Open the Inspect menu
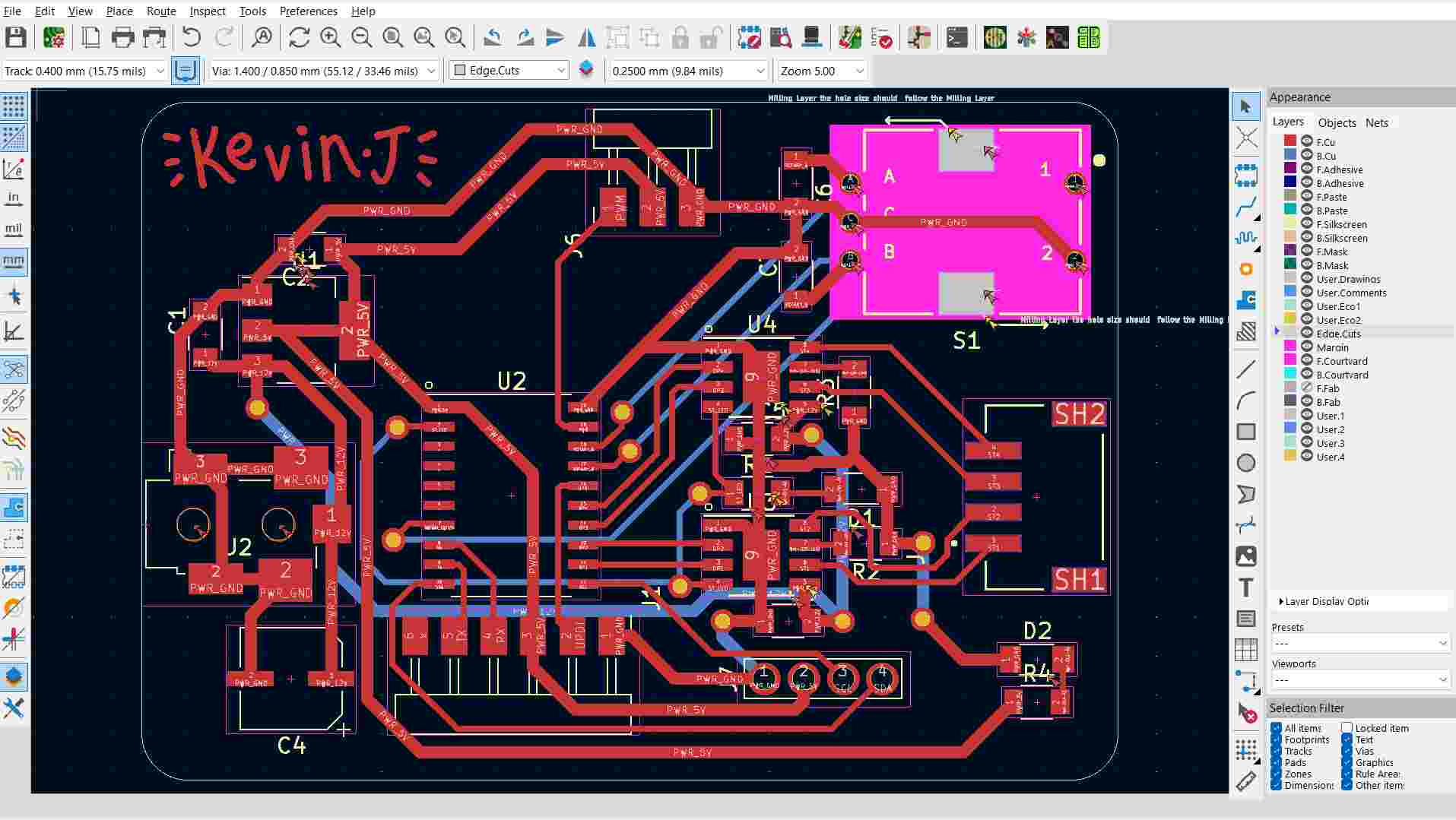The width and height of the screenshot is (1456, 820). (208, 11)
